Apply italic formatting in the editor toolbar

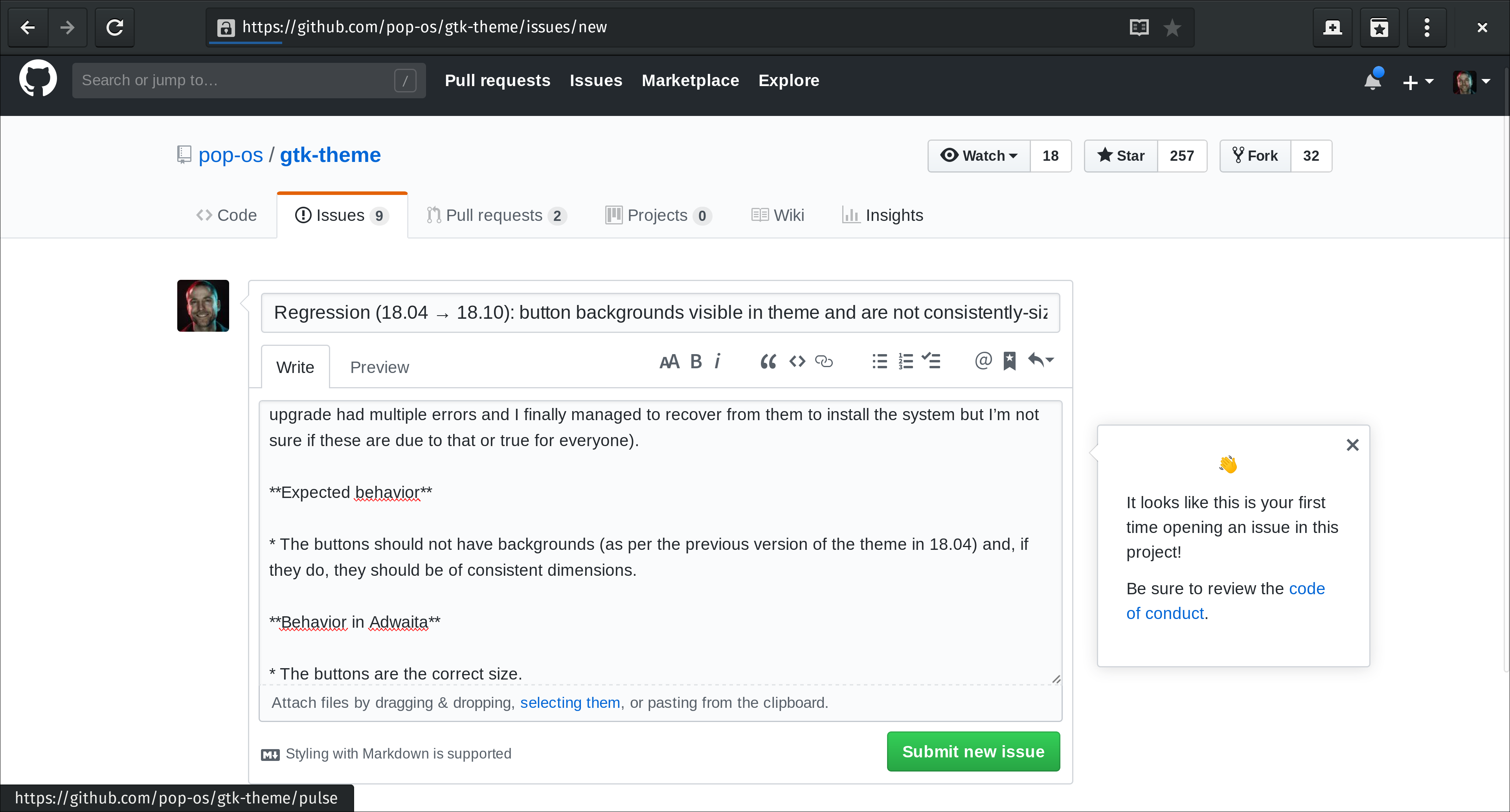tap(718, 361)
